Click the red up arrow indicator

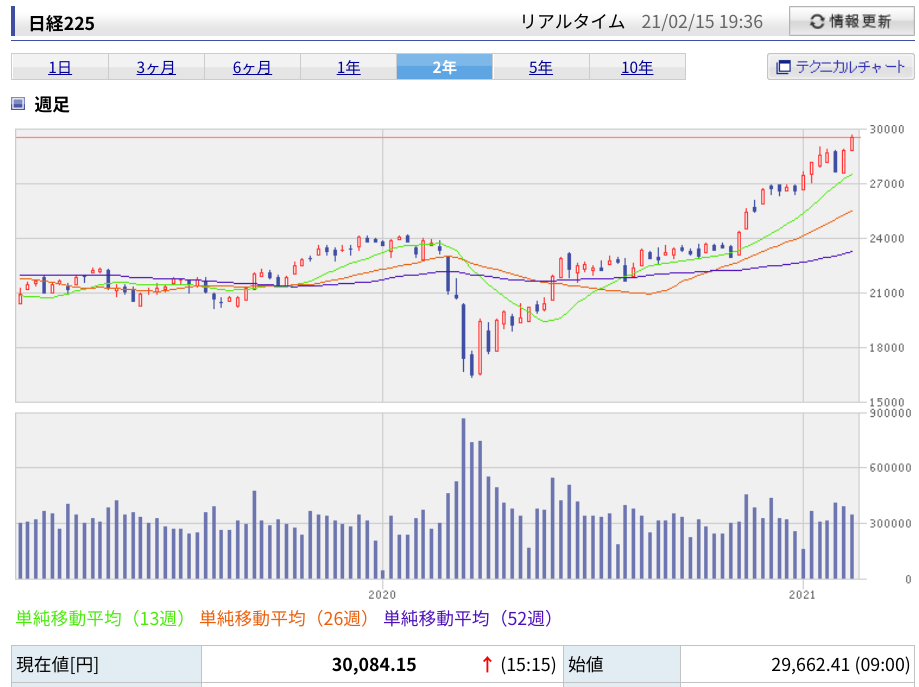pos(487,665)
